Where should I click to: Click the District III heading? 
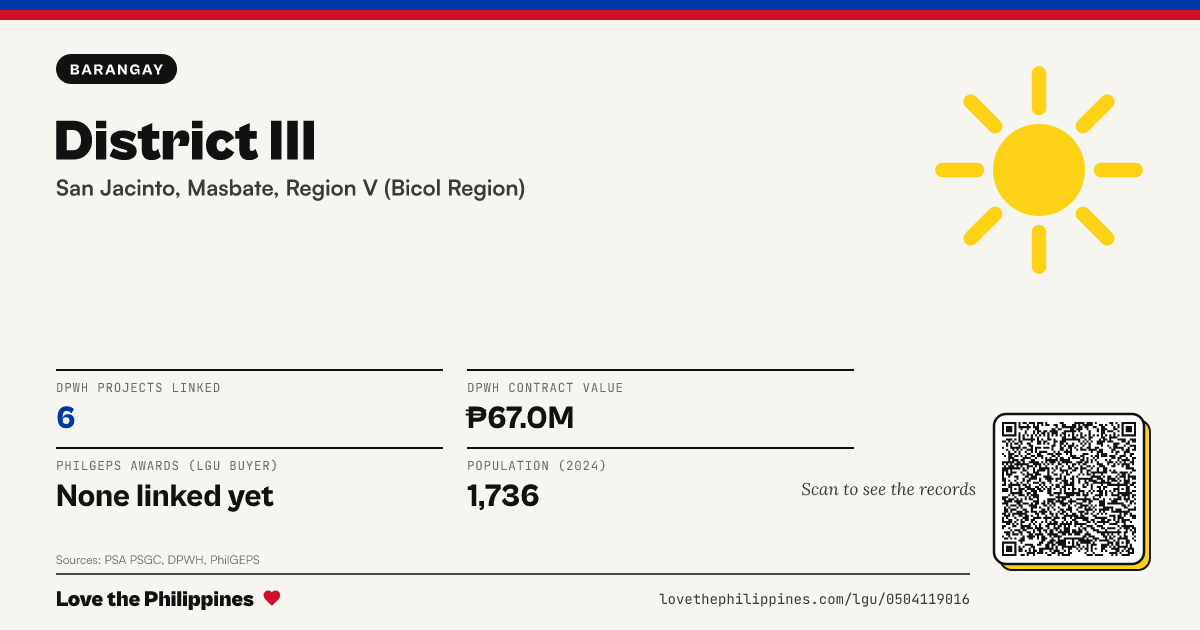click(186, 140)
